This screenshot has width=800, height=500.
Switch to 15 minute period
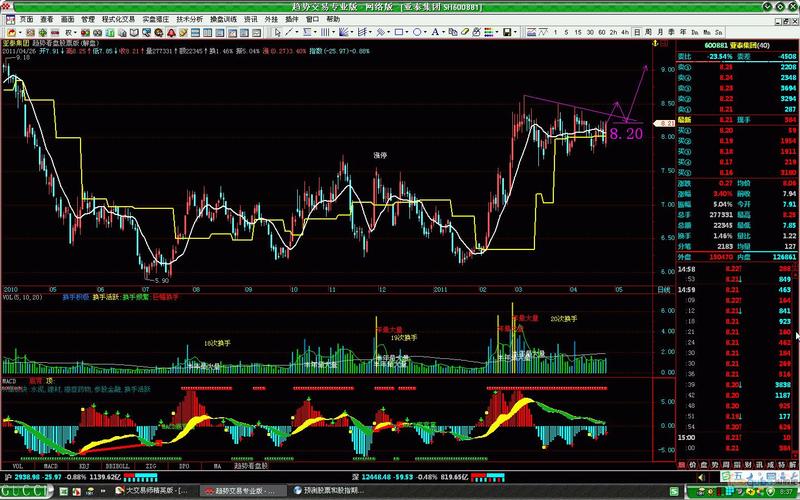pyautogui.click(x=578, y=32)
